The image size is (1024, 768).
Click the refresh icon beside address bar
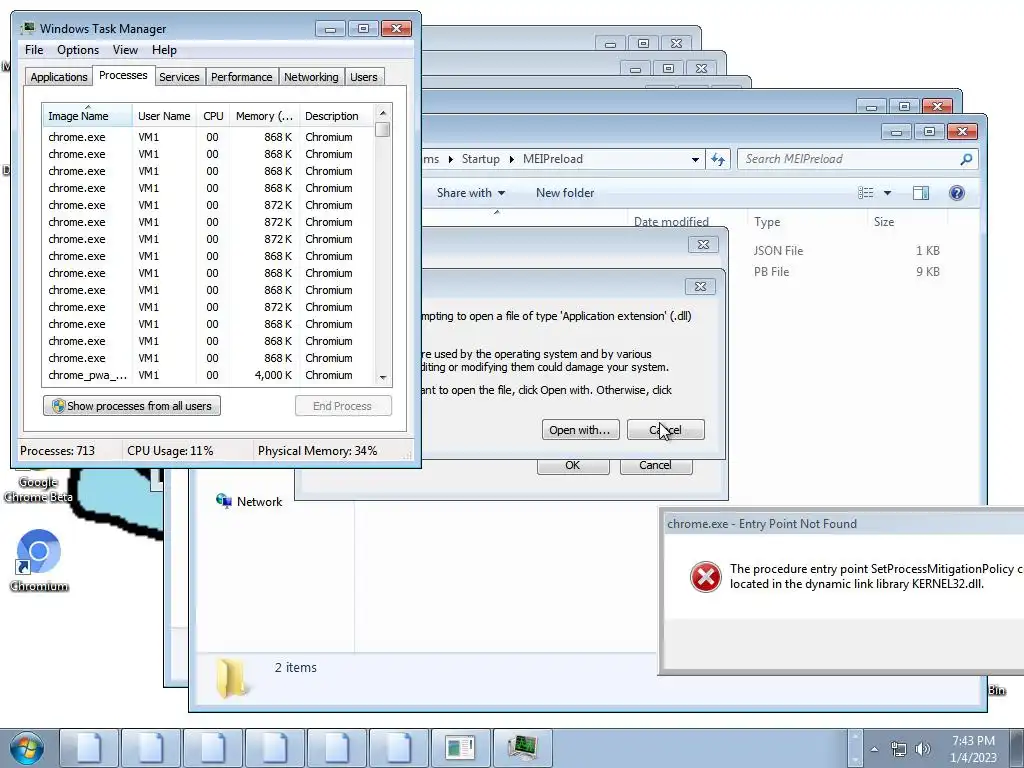(x=718, y=159)
